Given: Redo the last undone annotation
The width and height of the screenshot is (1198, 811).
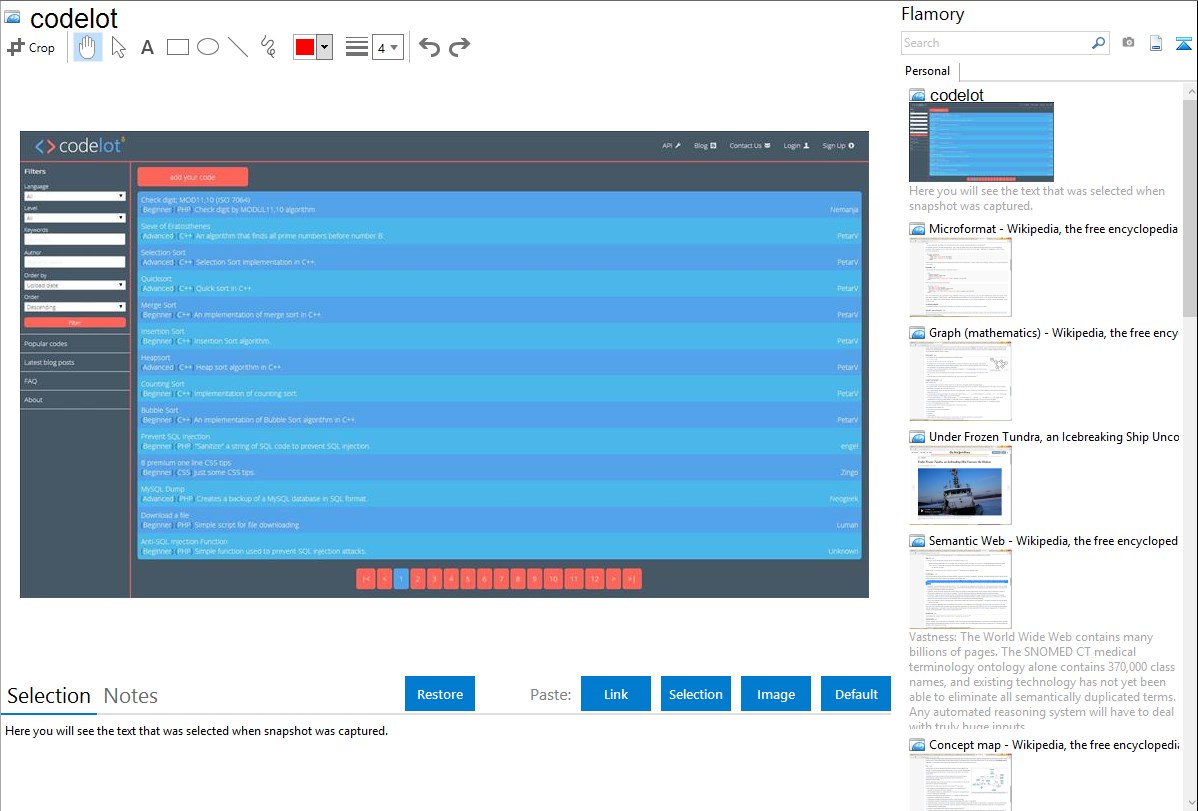Looking at the screenshot, I should click(x=459, y=47).
